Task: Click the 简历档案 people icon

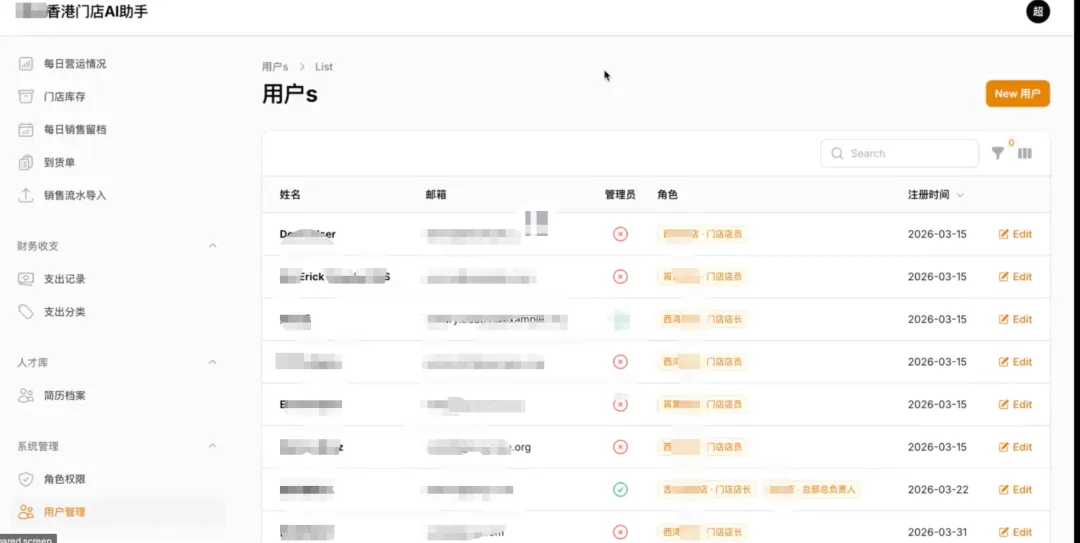Action: (26, 395)
